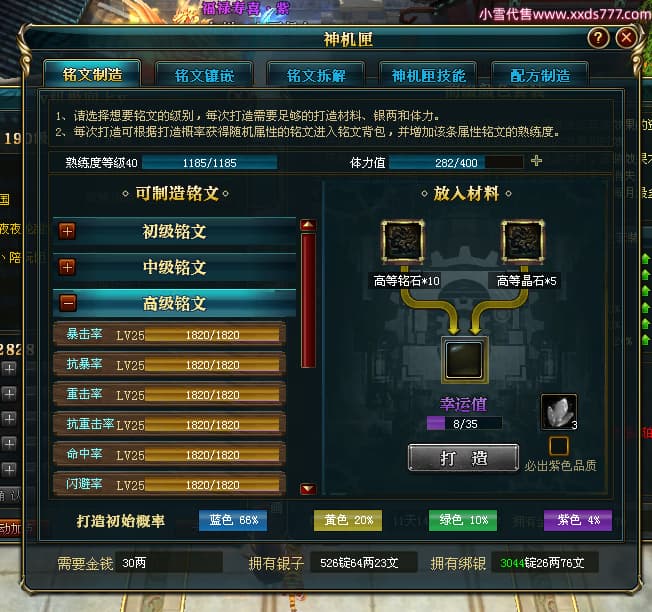Click the red vertical scrollbar track

(308, 300)
